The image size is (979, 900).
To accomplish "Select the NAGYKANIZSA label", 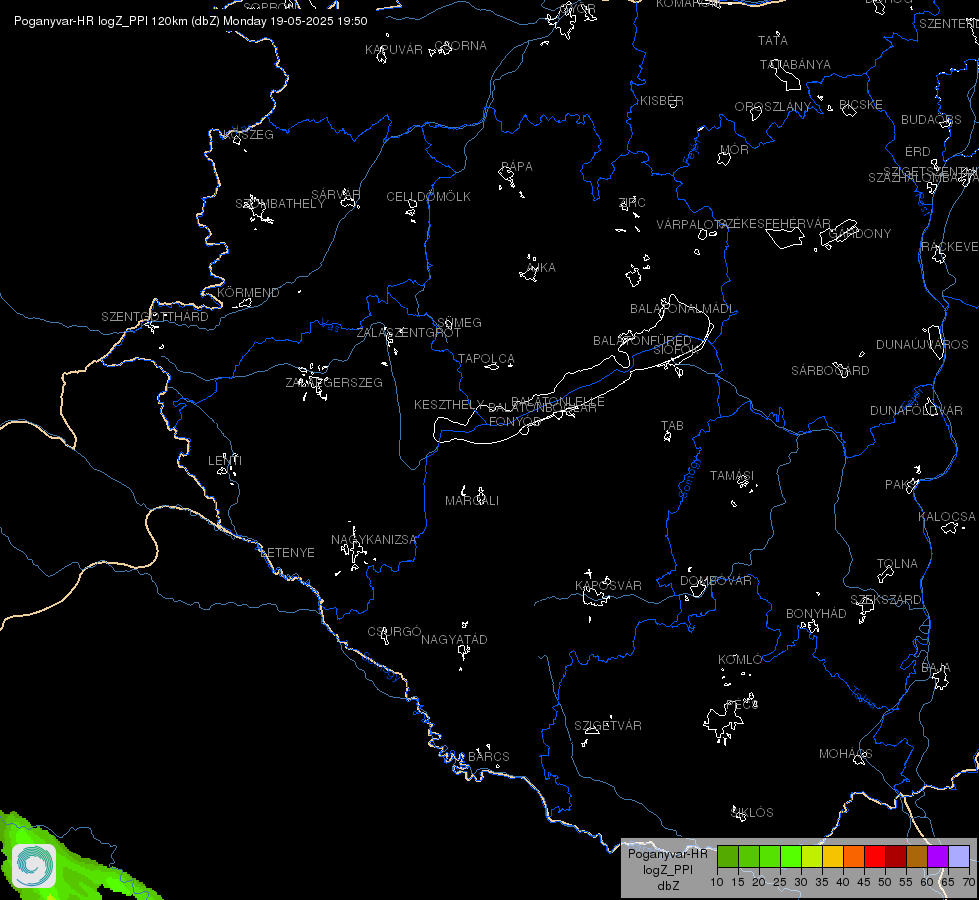I will (x=374, y=540).
